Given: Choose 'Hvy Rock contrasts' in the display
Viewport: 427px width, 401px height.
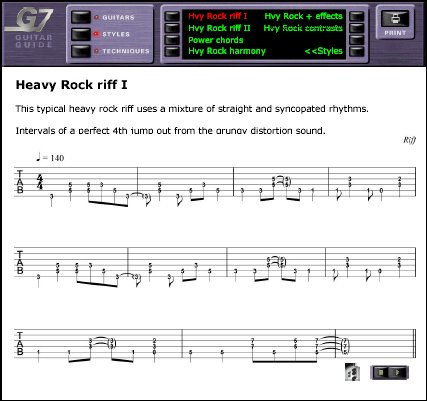Looking at the screenshot, I should click(x=303, y=28).
